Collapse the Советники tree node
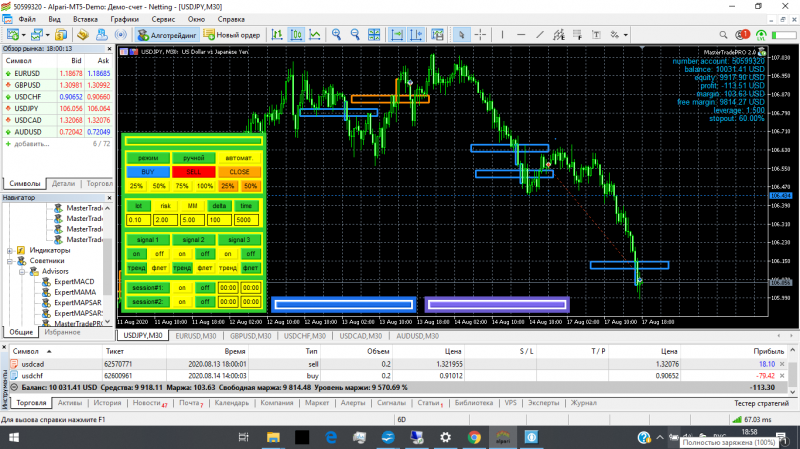Image resolution: width=800 pixels, height=449 pixels. point(10,261)
